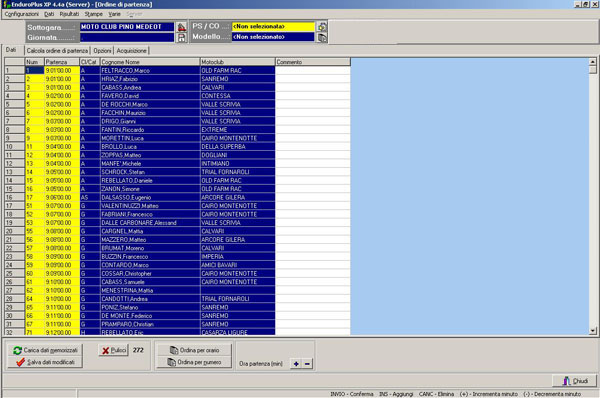
Task: Click the EXTREME motoclub cell
Action: (238, 130)
